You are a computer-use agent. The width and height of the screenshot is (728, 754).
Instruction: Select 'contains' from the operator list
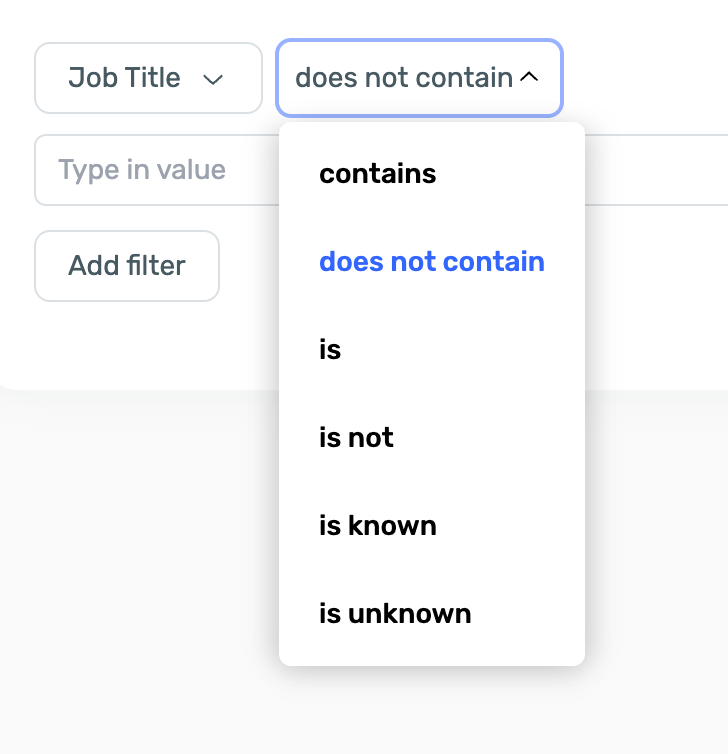pos(378,174)
